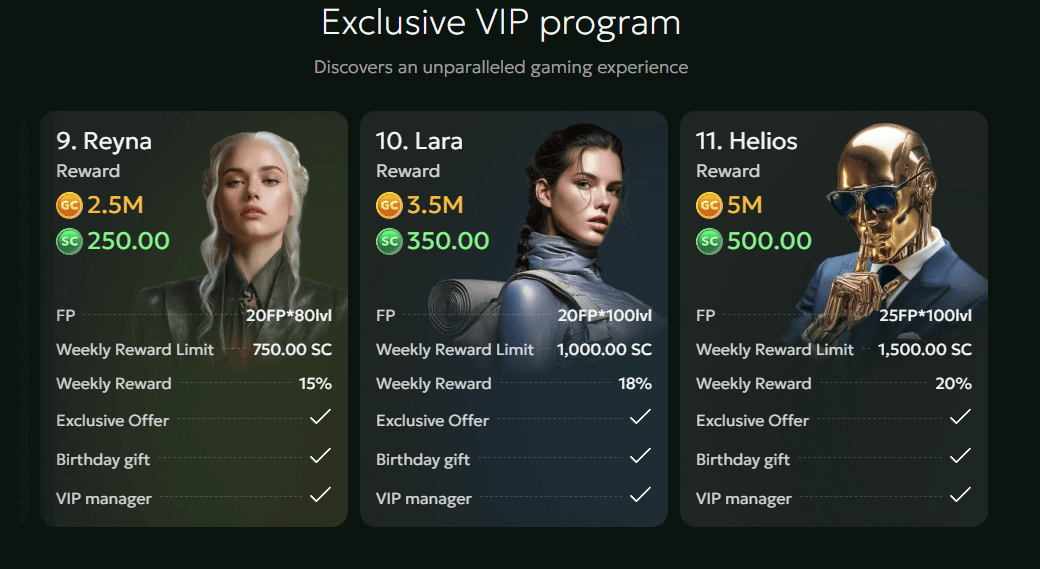Click the SC green coin icon on Helios card
This screenshot has width=1040, height=569.
click(x=709, y=241)
